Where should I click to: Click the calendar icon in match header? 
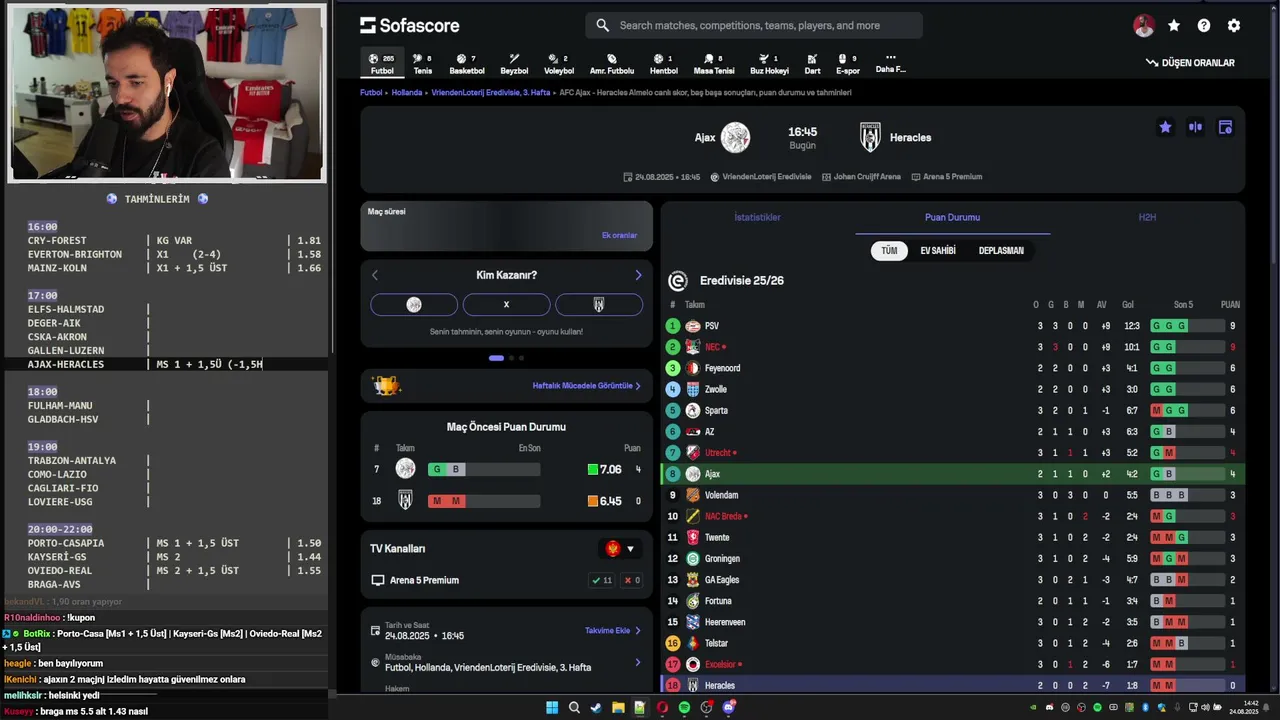click(1225, 127)
